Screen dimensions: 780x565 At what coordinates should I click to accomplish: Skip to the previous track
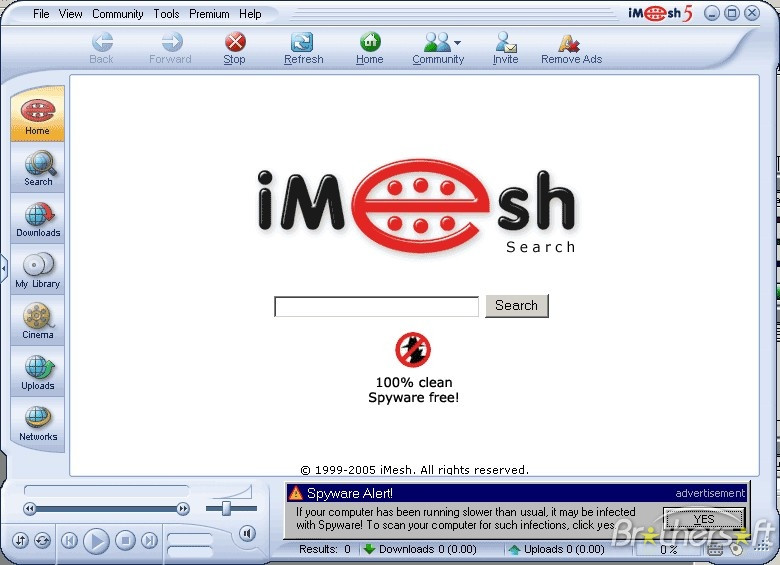tap(69, 540)
